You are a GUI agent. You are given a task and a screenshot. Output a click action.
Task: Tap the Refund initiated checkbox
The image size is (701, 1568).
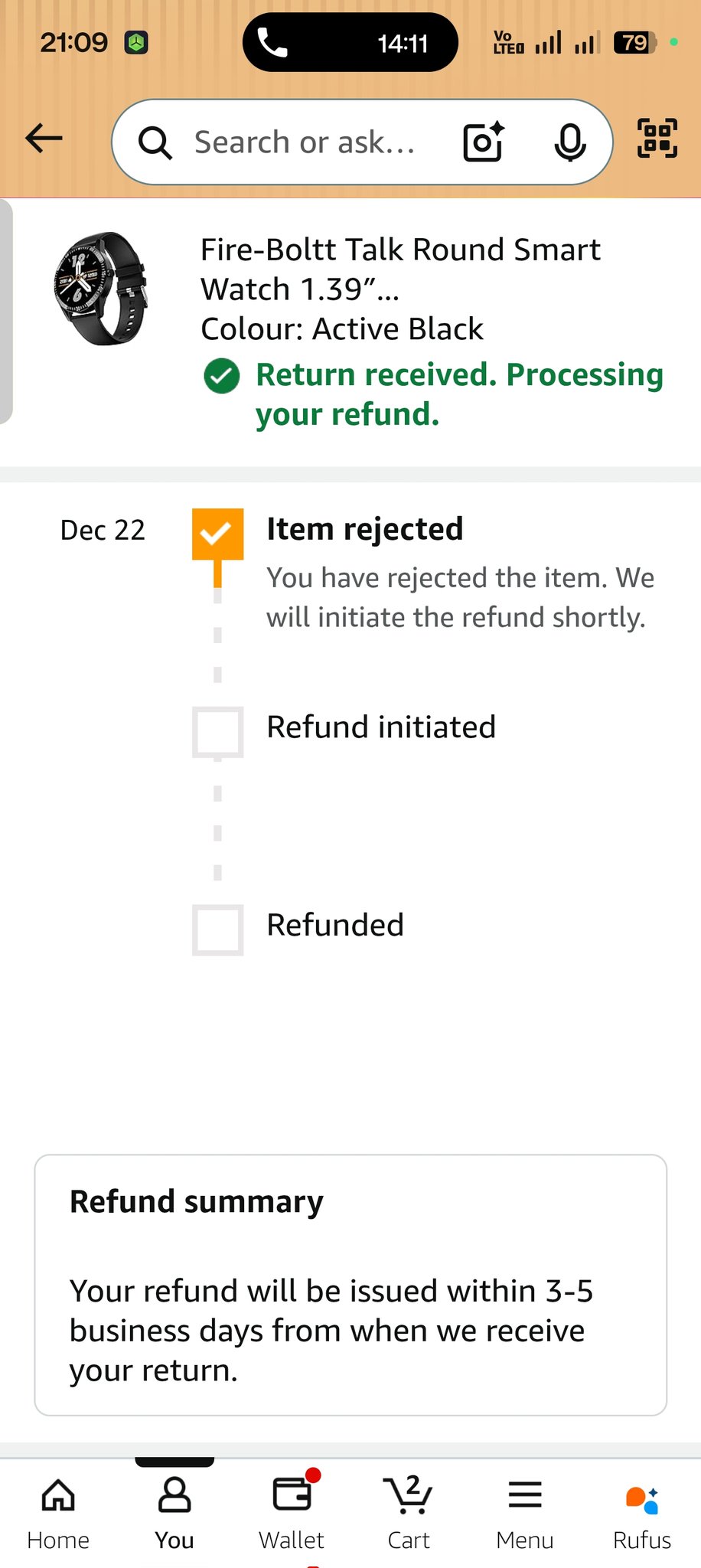pos(218,732)
